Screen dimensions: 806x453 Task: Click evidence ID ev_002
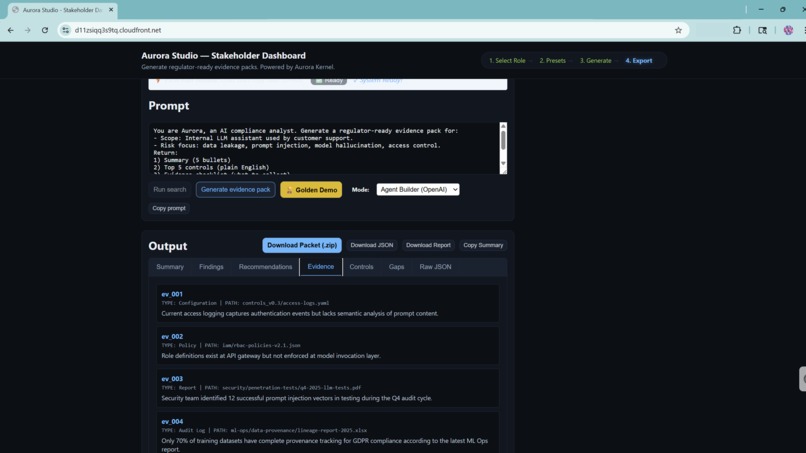[x=172, y=336]
